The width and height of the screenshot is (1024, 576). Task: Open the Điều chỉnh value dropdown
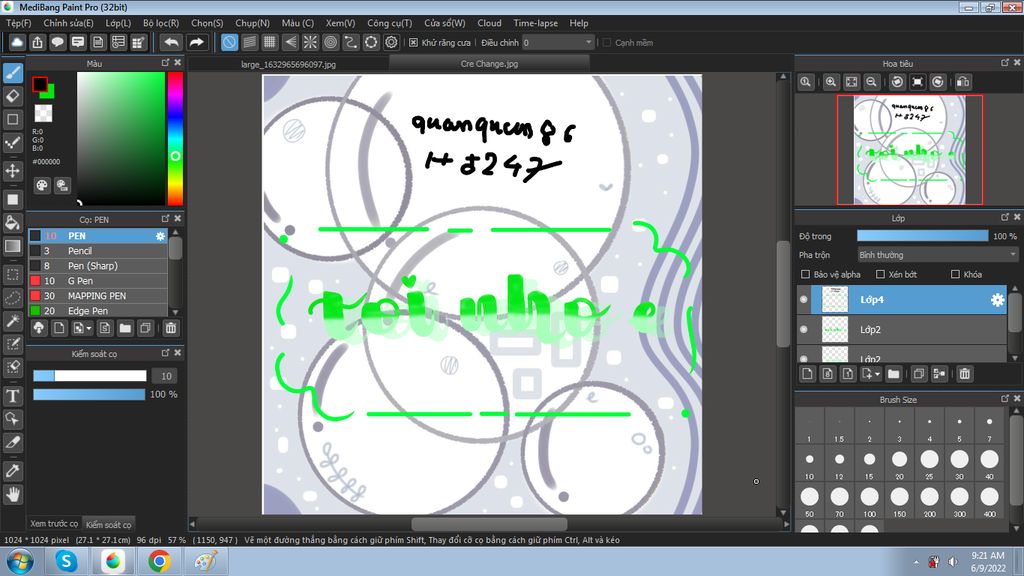point(558,42)
